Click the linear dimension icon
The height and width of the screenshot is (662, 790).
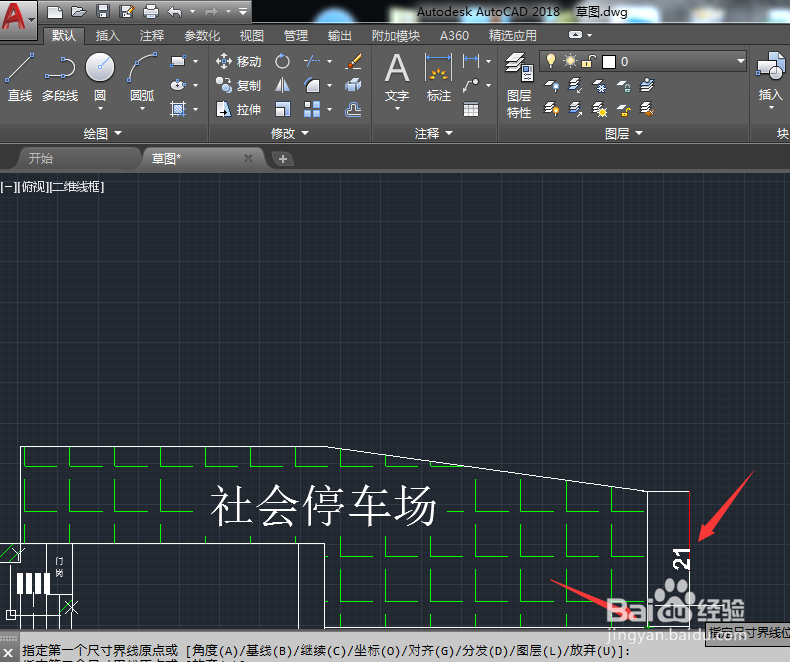(x=471, y=61)
